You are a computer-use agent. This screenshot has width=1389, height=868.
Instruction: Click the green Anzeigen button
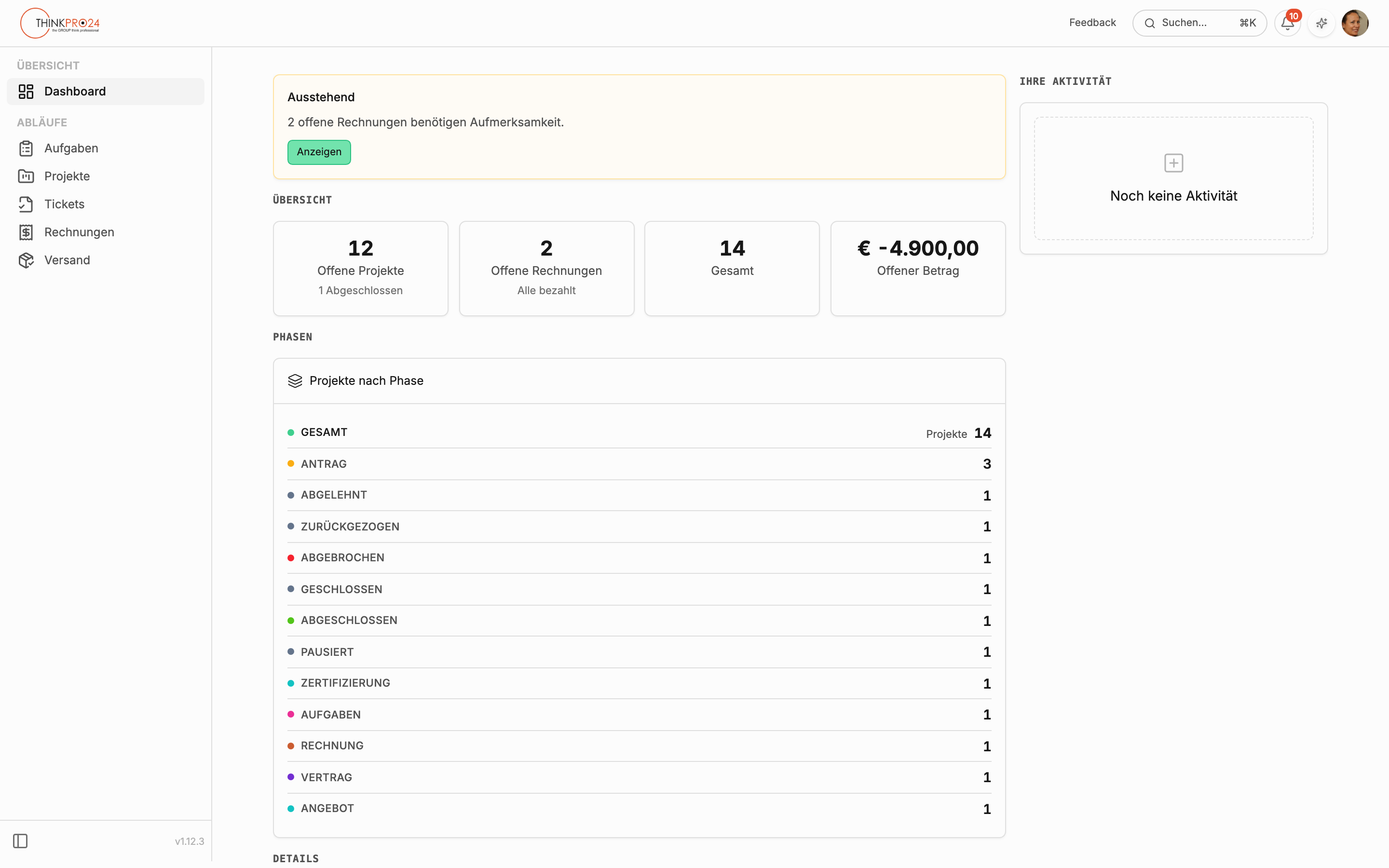(x=319, y=152)
